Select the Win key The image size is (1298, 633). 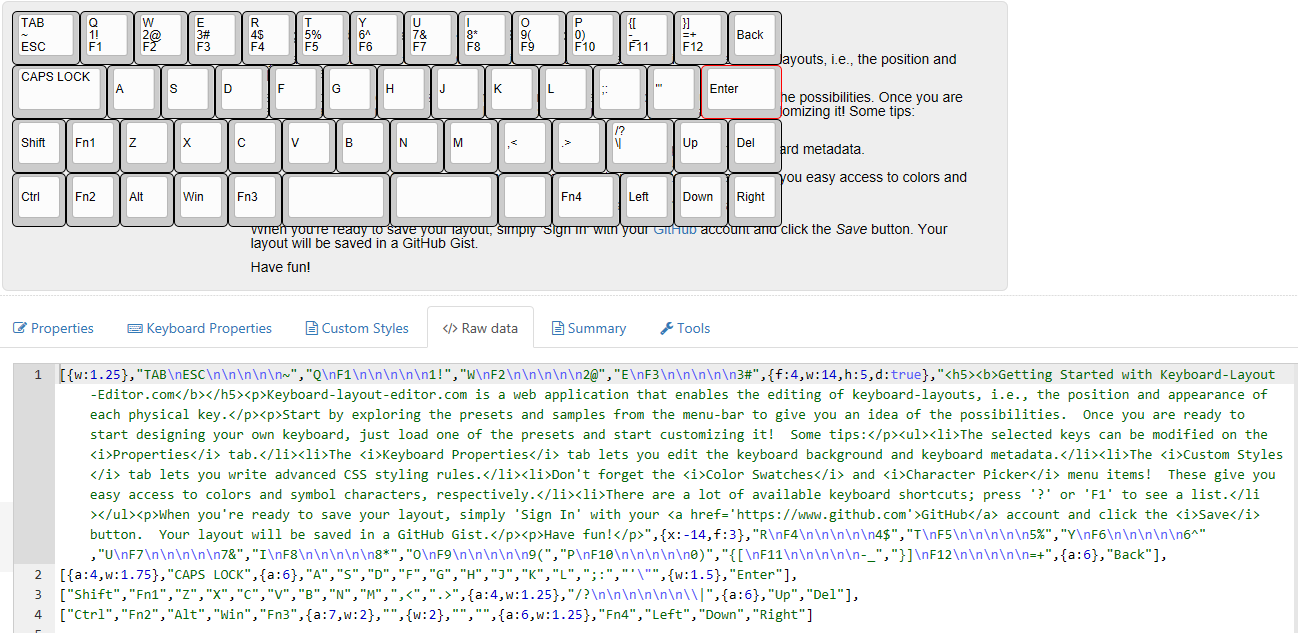pos(202,200)
